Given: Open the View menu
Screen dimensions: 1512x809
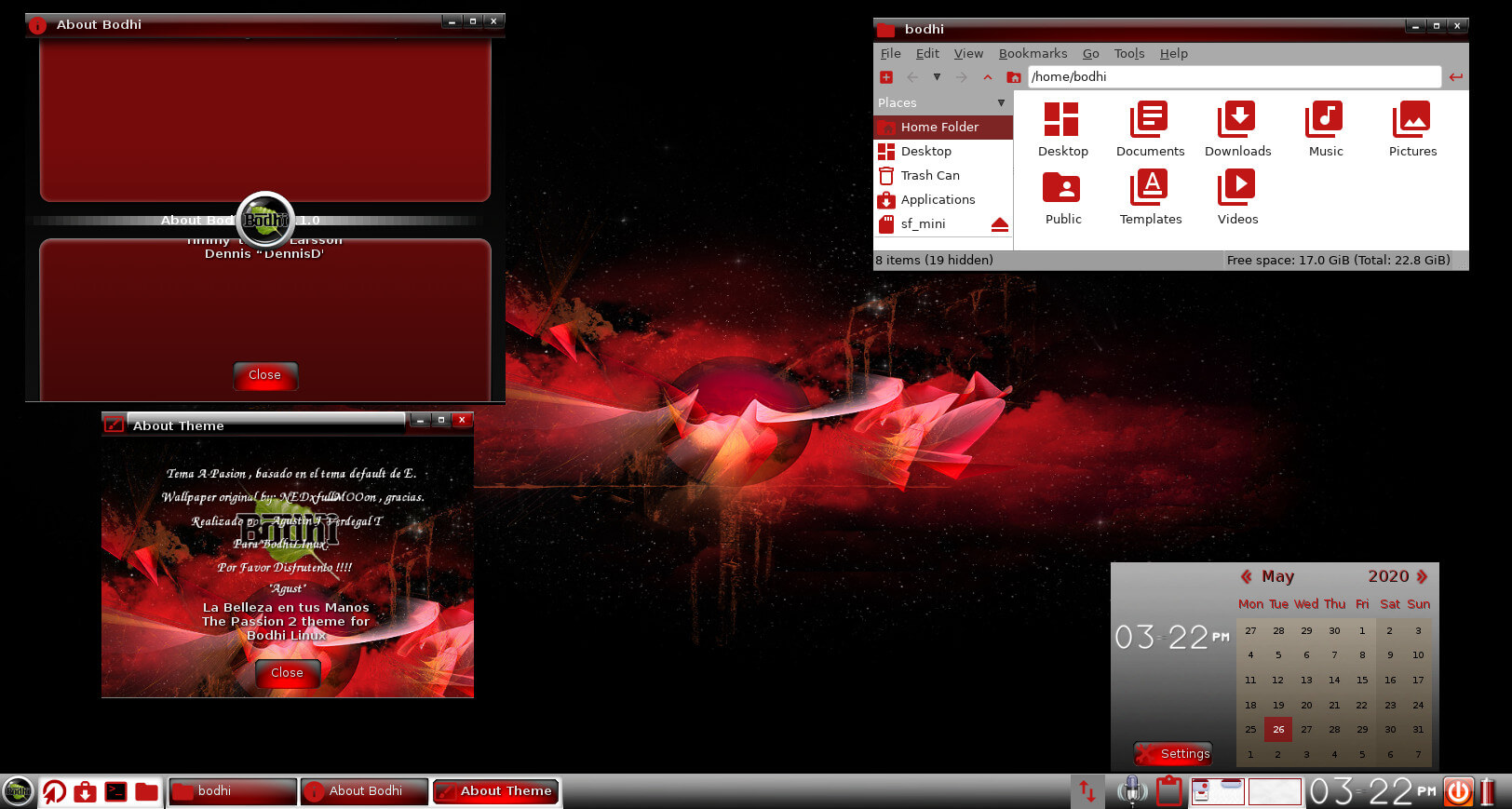Looking at the screenshot, I should click(x=968, y=53).
